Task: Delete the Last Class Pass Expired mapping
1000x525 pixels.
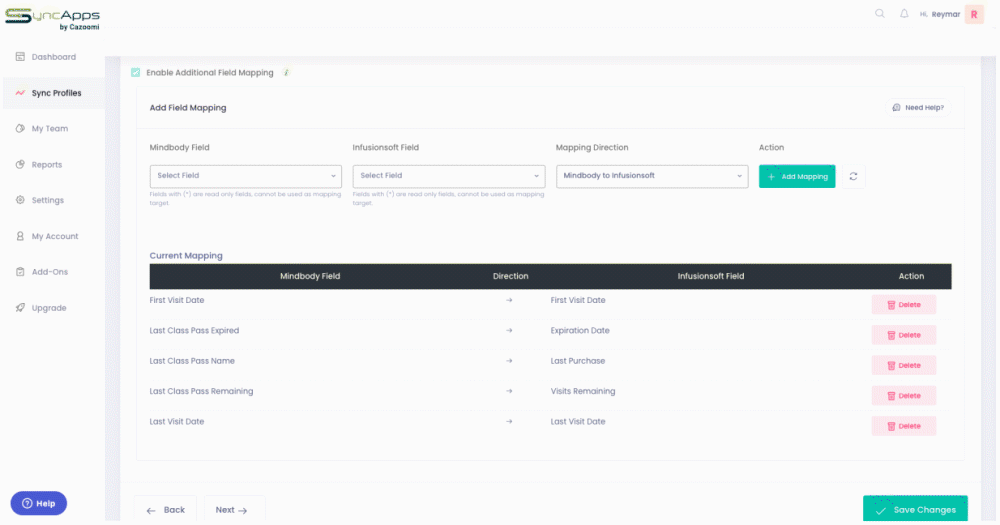Action: [x=904, y=335]
